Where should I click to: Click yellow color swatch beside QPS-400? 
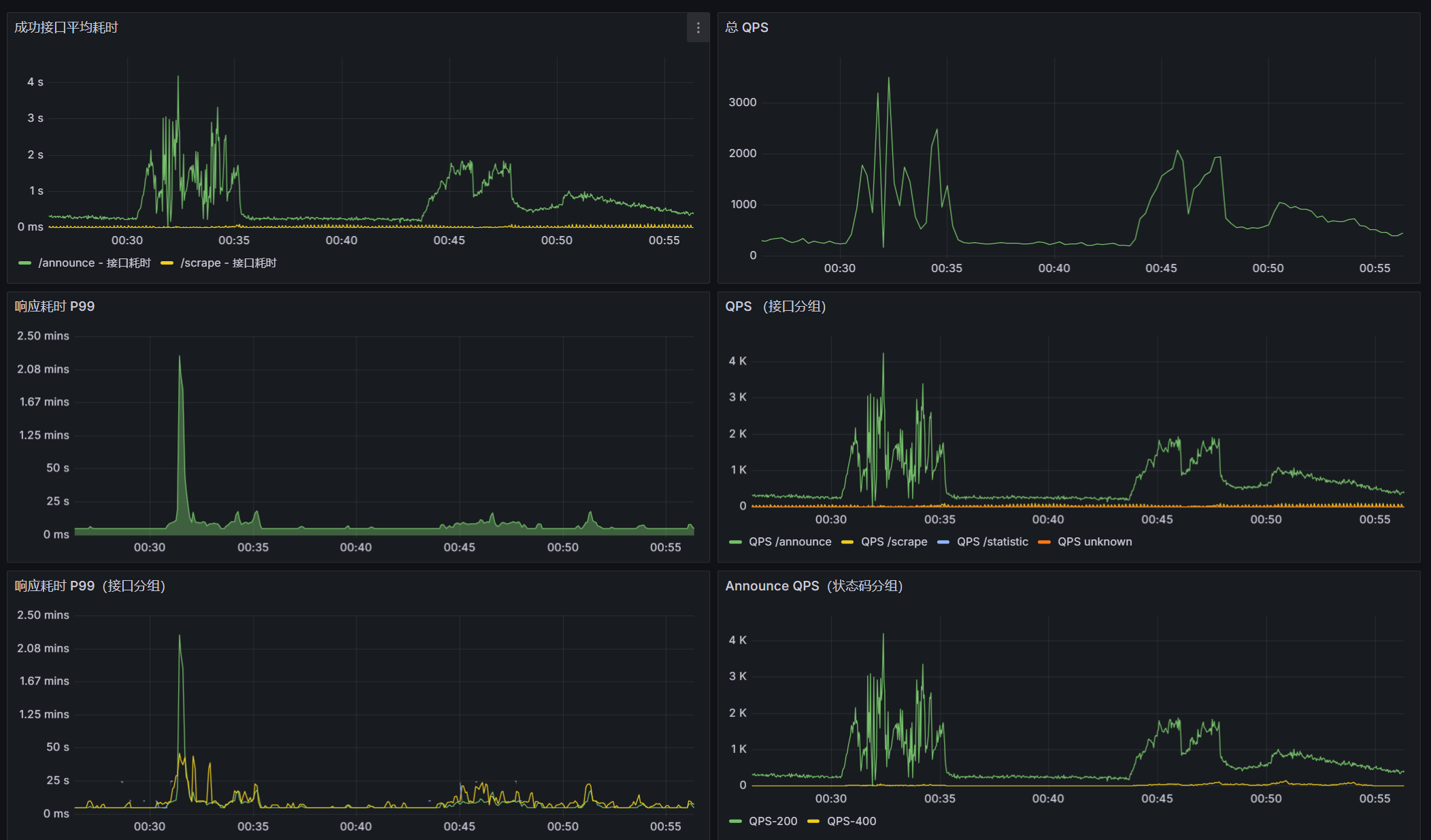point(813,822)
